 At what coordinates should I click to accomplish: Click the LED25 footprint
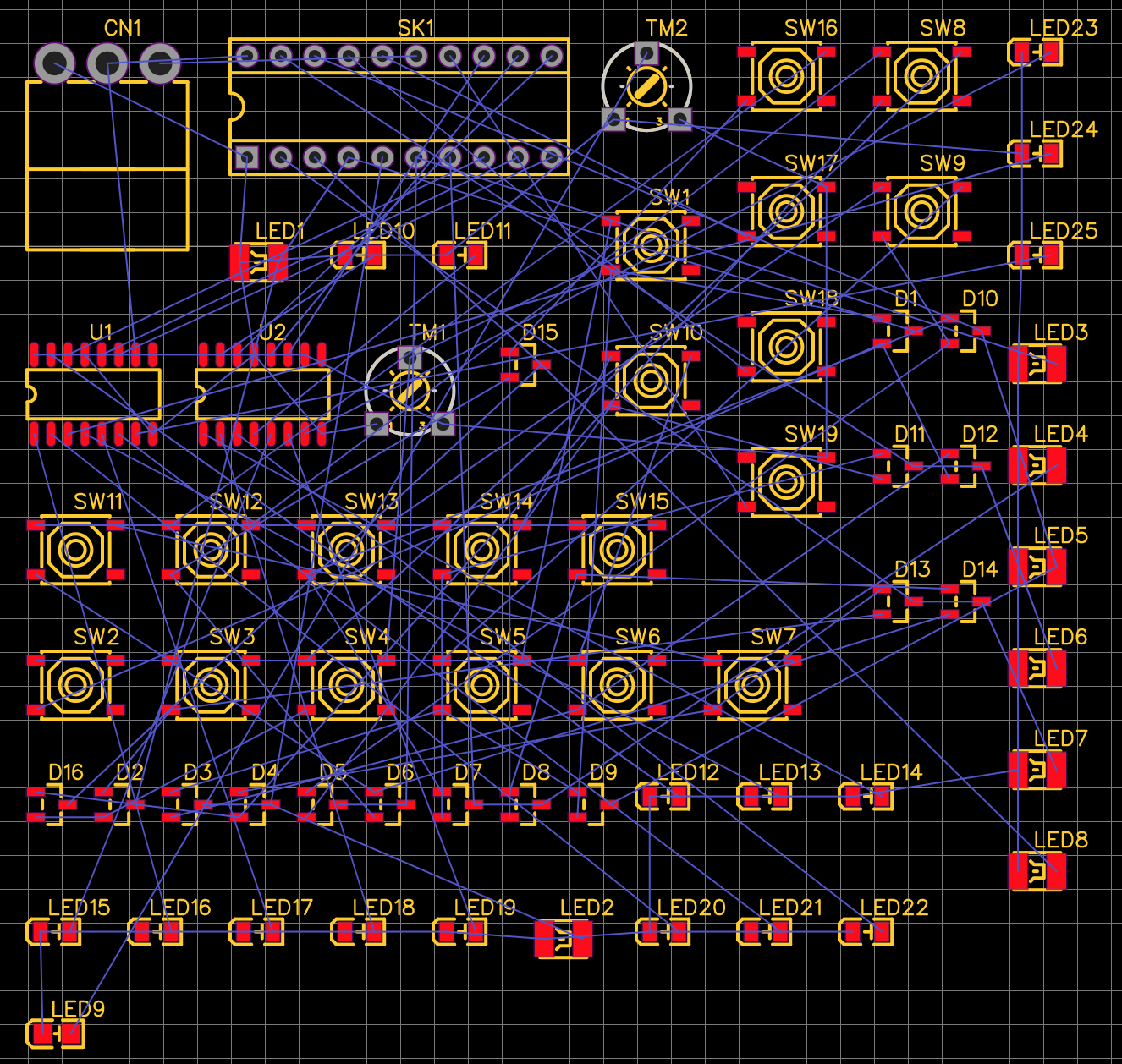pos(1035,255)
